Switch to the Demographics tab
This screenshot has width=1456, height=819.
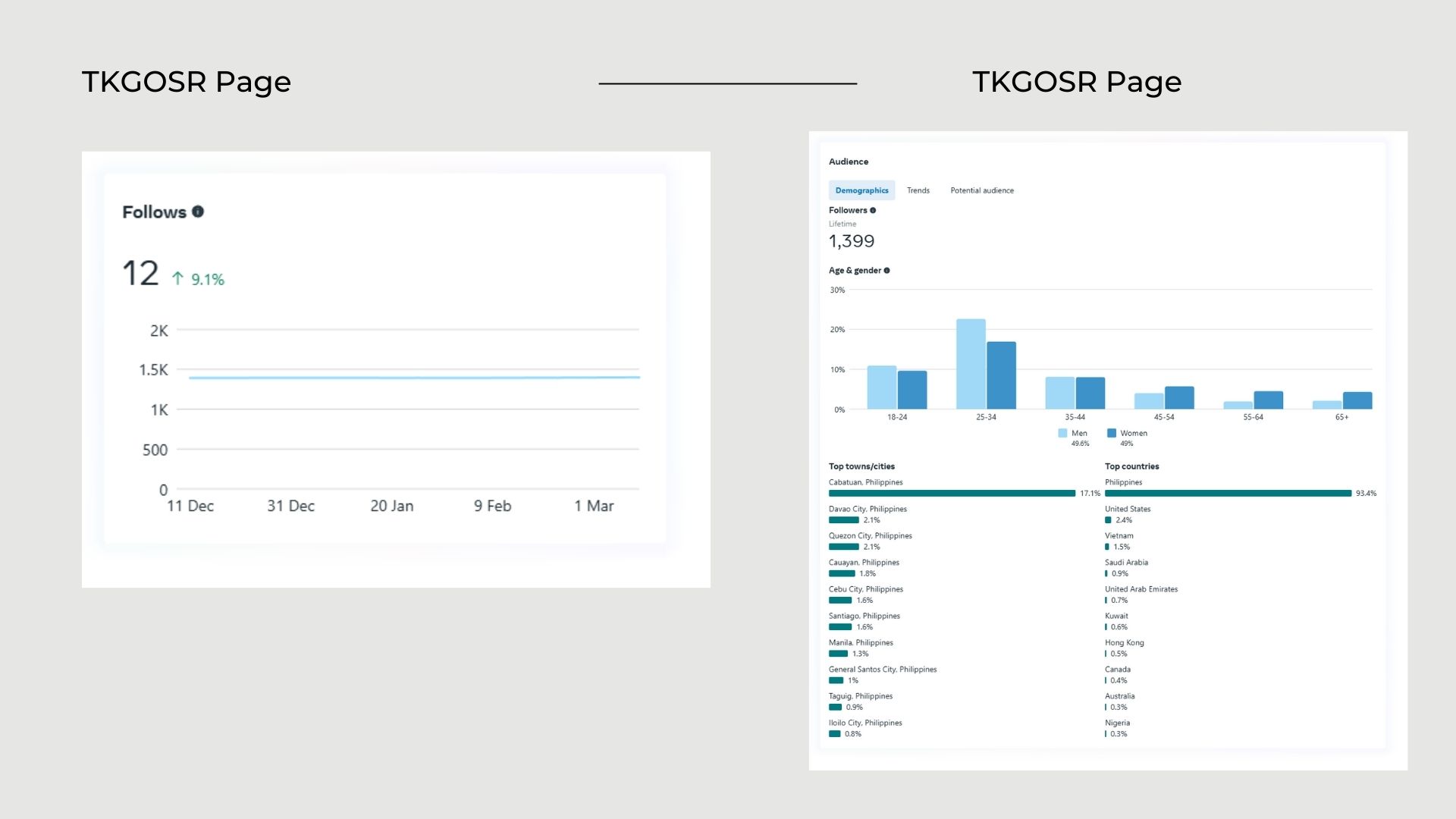point(861,190)
